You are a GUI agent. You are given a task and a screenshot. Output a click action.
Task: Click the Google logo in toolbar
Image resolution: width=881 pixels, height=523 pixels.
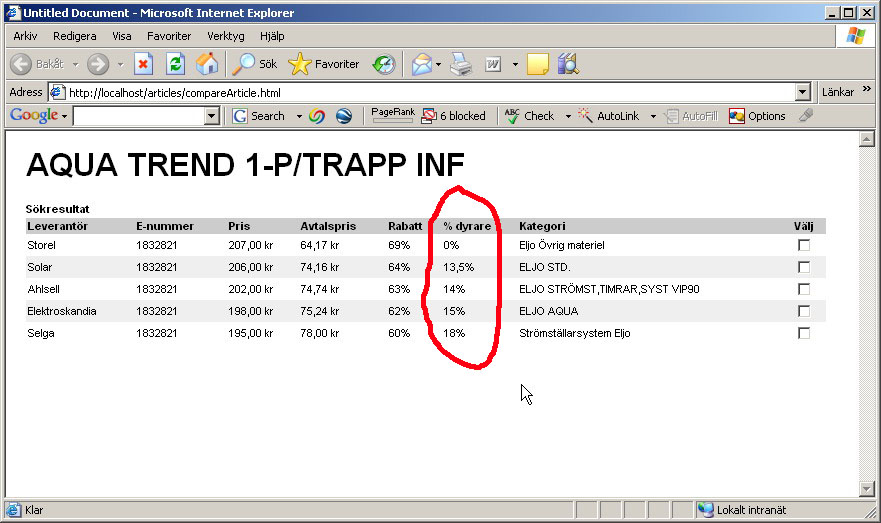(34, 115)
